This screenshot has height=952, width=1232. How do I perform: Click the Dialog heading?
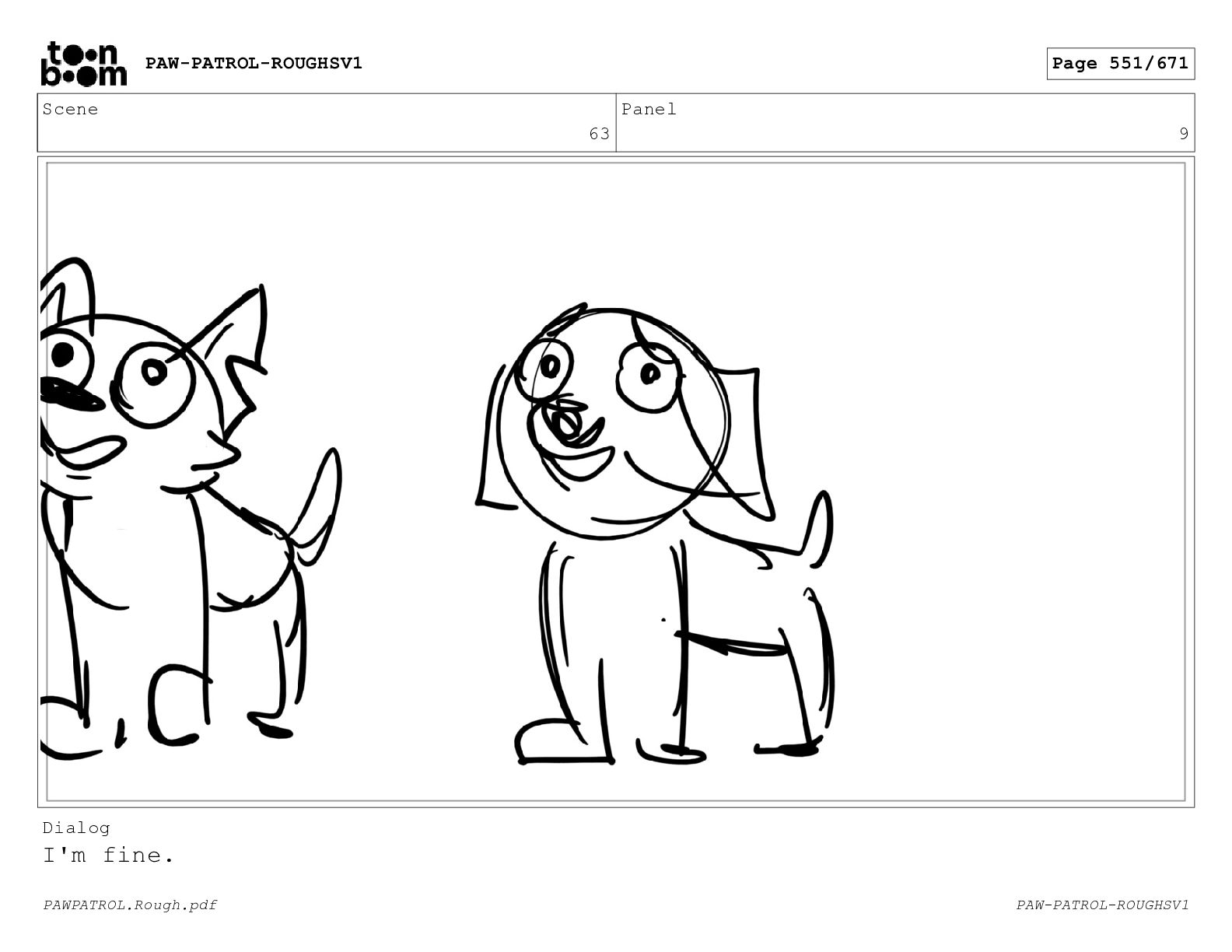[76, 828]
